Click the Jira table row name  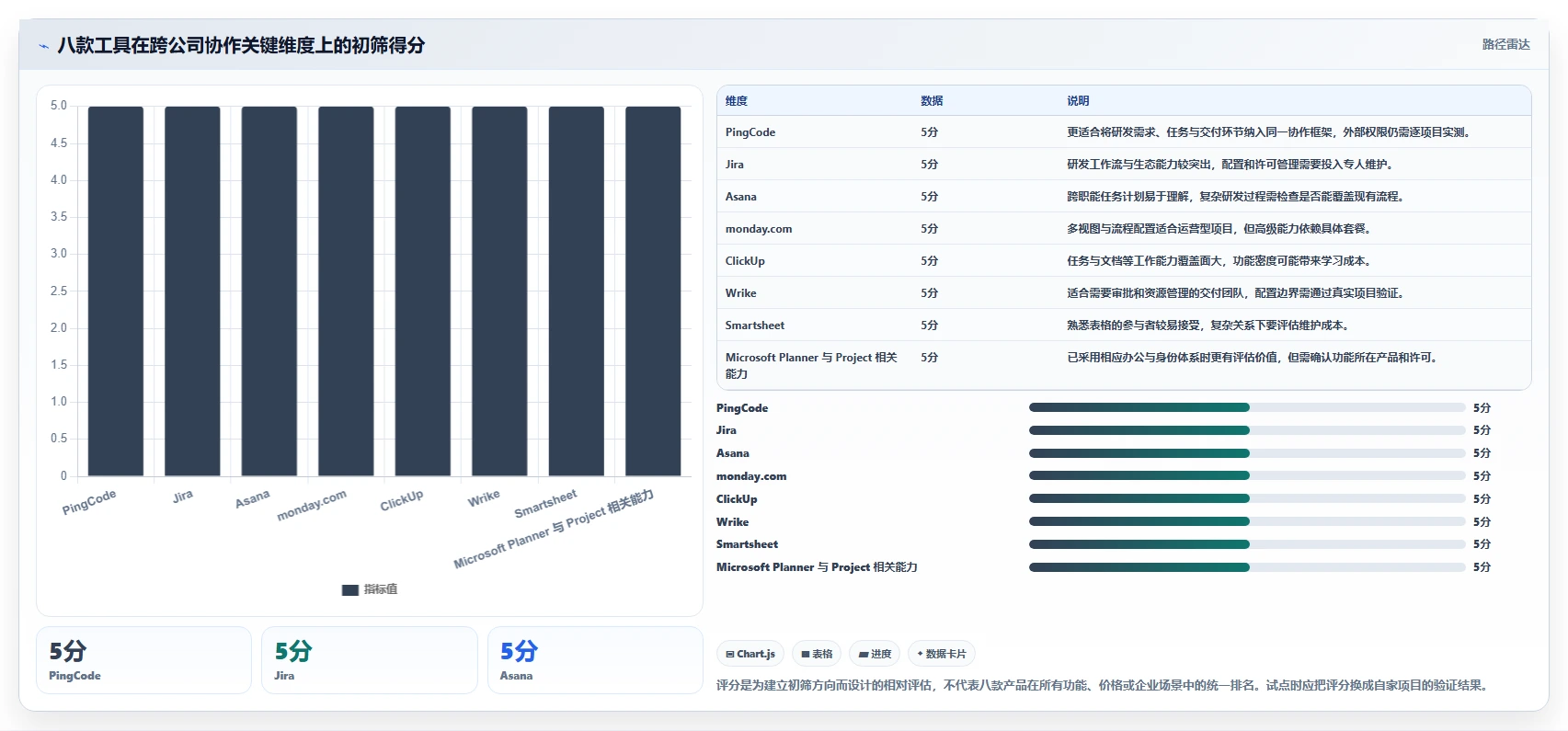[x=735, y=165]
